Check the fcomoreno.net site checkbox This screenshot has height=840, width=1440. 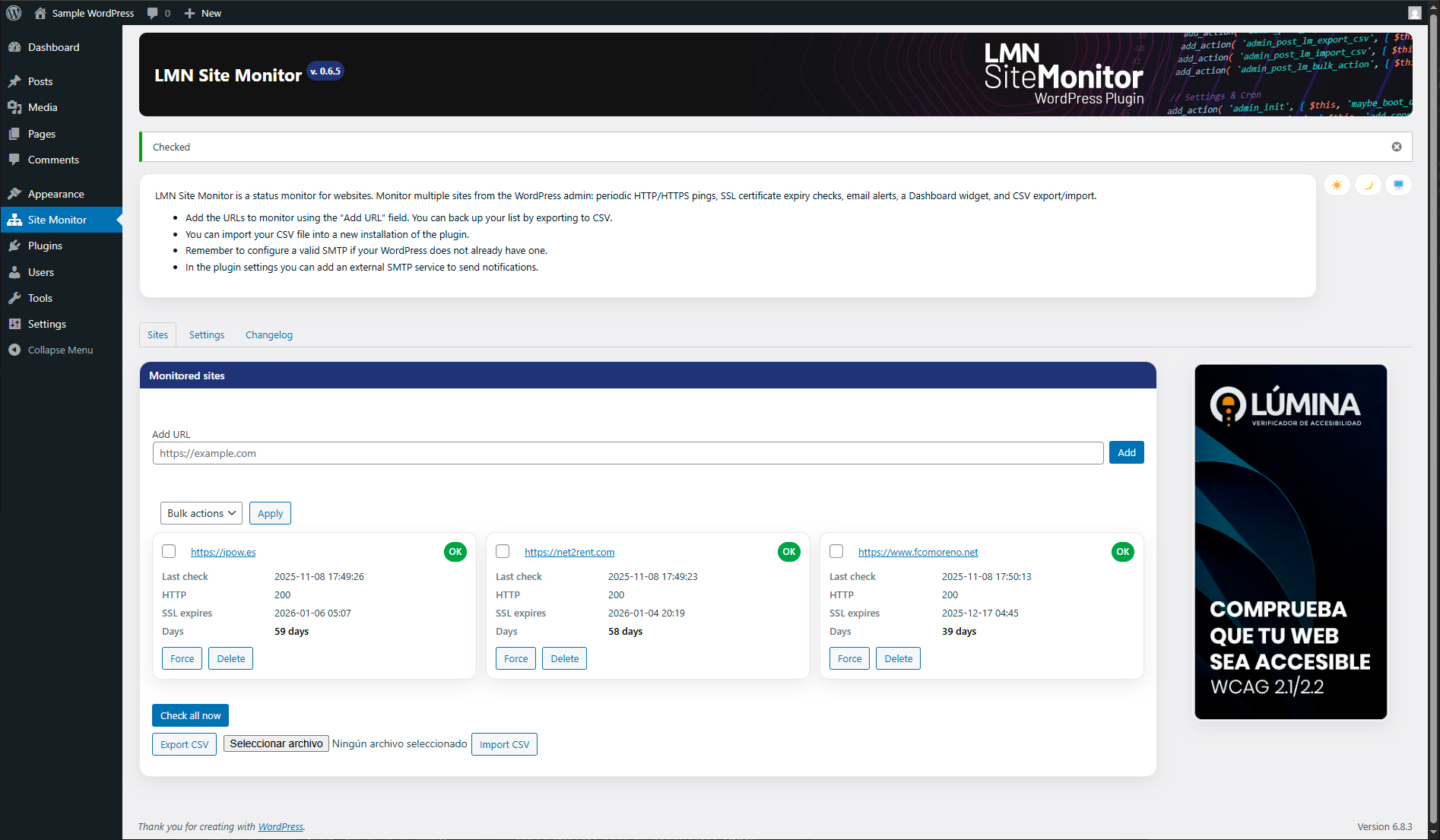pos(836,551)
